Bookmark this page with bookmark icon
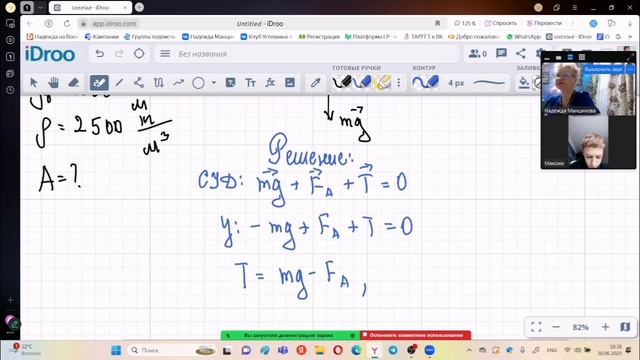The width and height of the screenshot is (640, 360). (437, 23)
